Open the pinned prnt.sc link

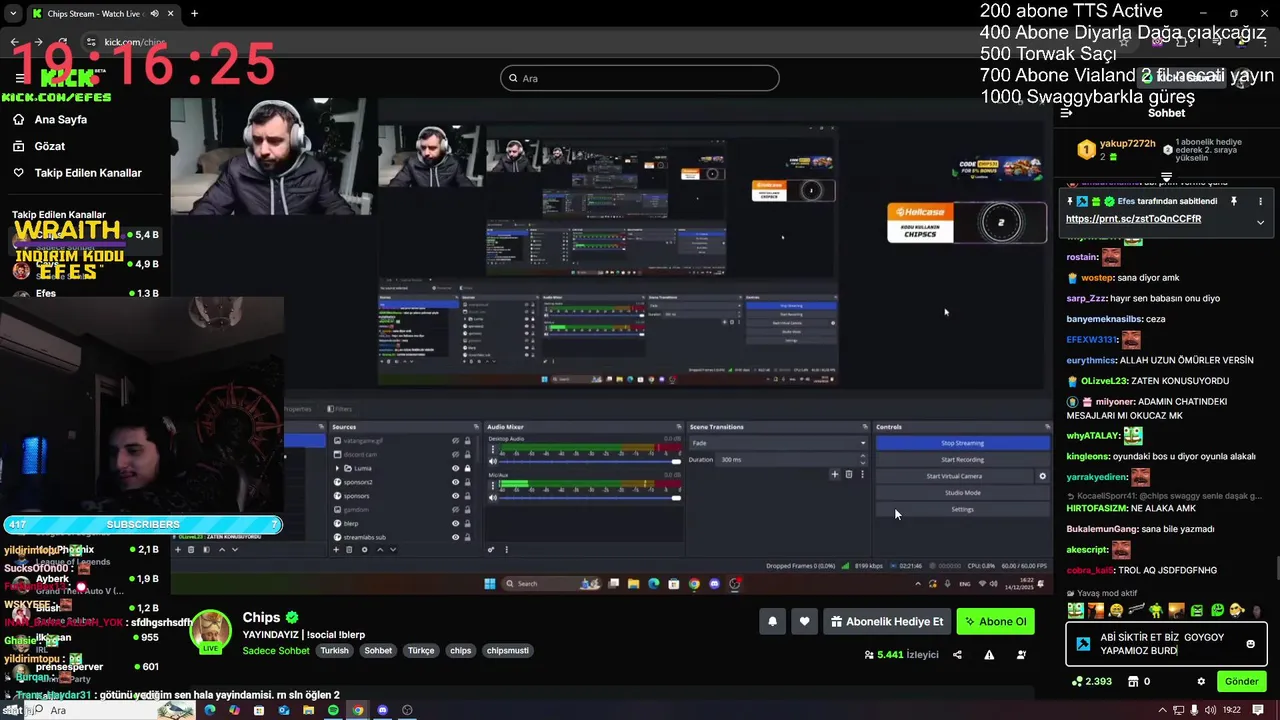point(1133,218)
